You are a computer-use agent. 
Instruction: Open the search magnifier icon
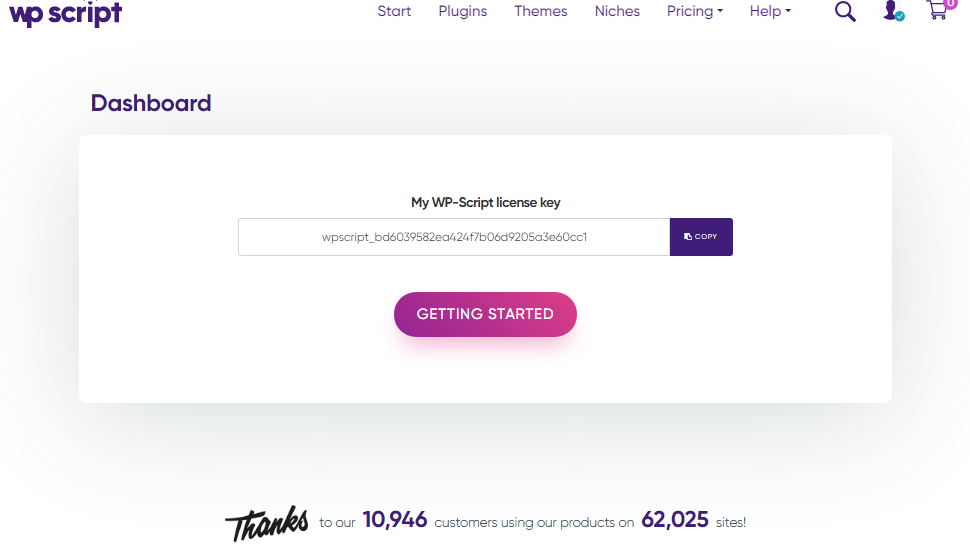(845, 12)
